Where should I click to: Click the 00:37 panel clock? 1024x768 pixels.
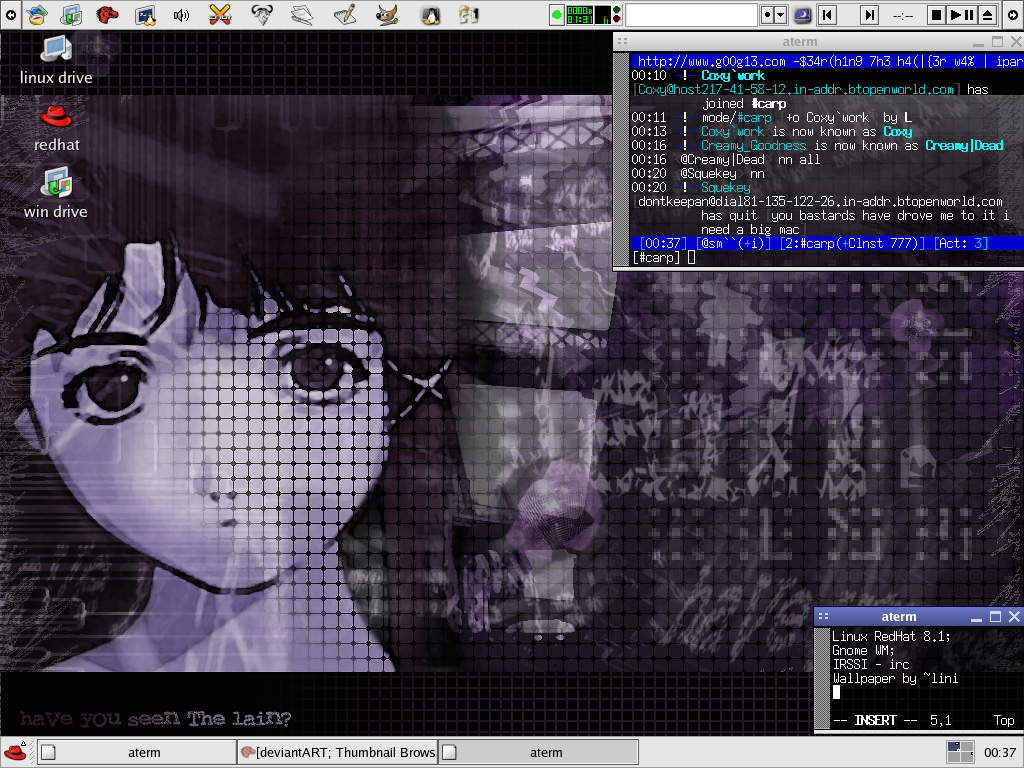coord(1000,753)
